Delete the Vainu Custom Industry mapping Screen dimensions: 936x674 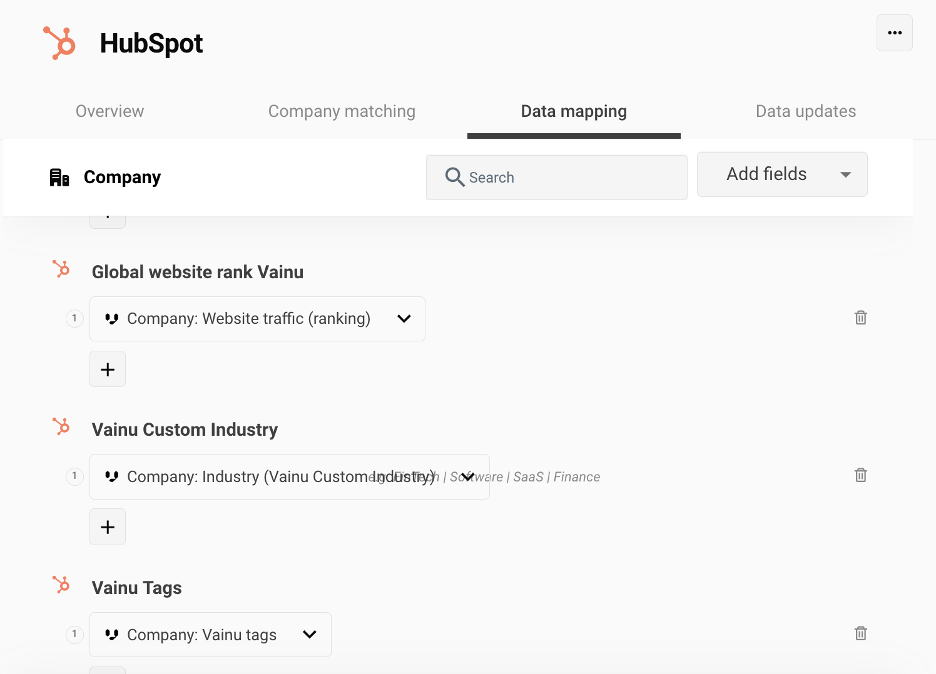(860, 476)
